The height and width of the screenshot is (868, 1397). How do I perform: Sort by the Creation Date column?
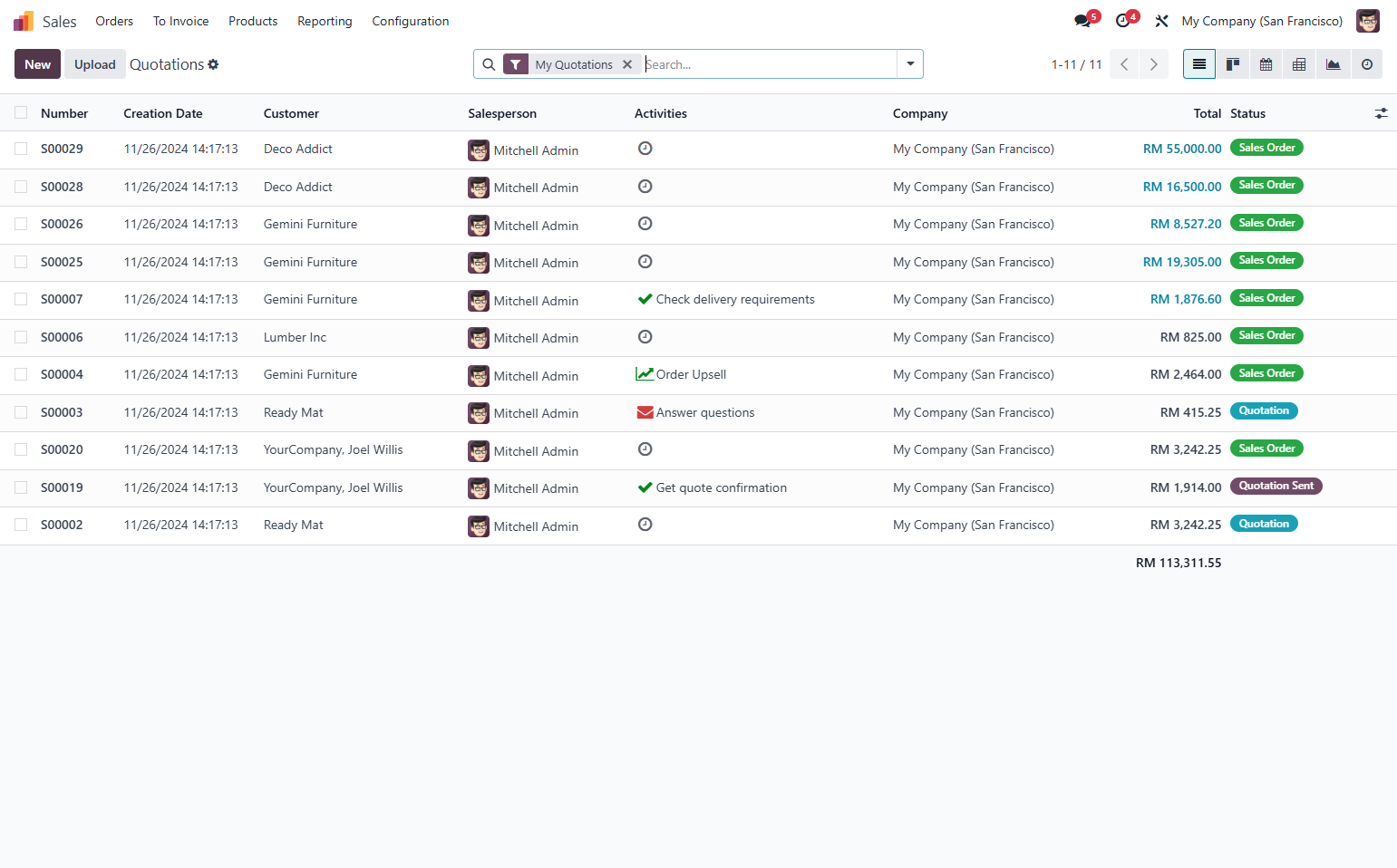point(163,113)
